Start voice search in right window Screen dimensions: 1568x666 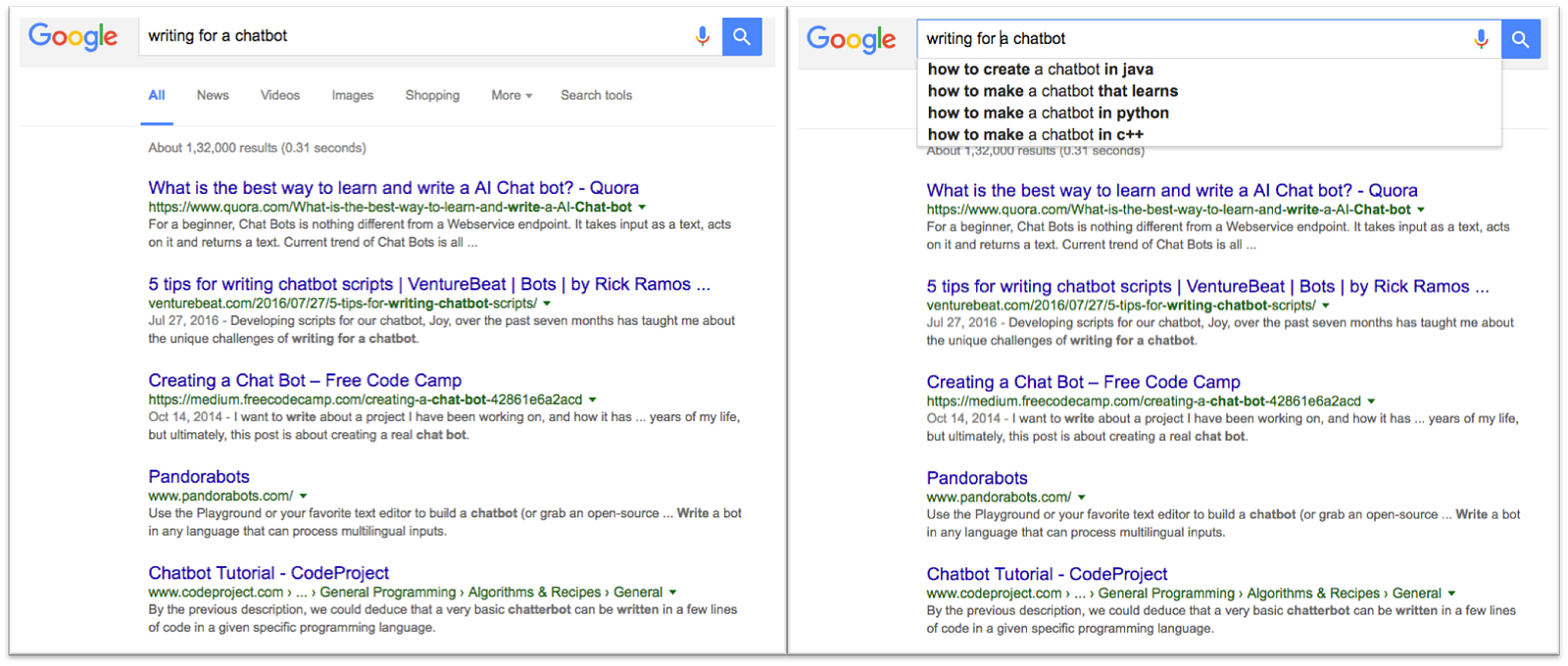click(x=1481, y=39)
